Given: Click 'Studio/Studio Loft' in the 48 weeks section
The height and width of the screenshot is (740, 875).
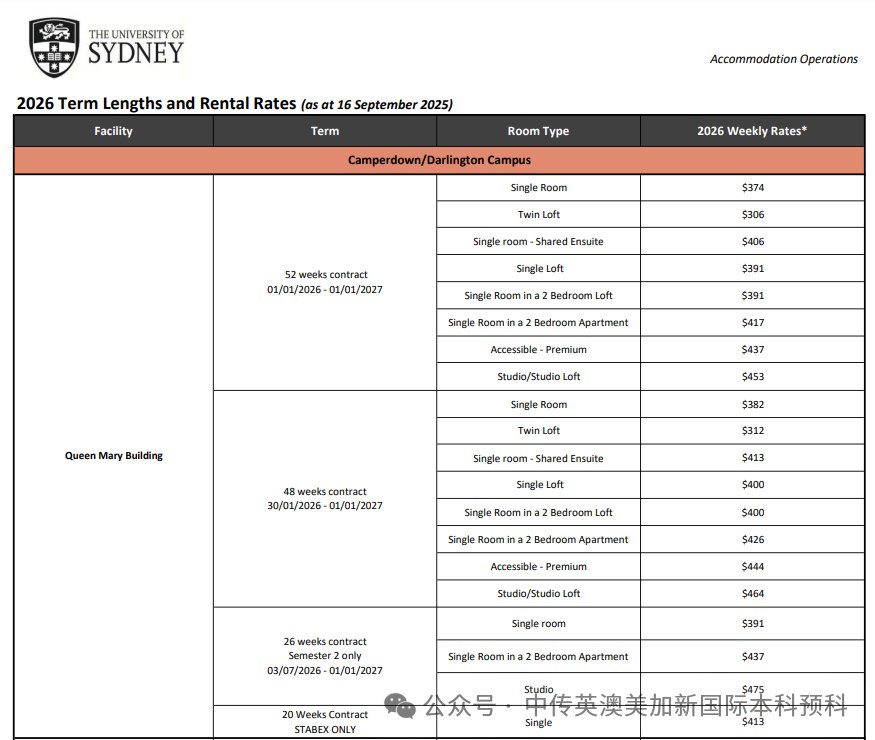Looking at the screenshot, I should (x=539, y=594).
